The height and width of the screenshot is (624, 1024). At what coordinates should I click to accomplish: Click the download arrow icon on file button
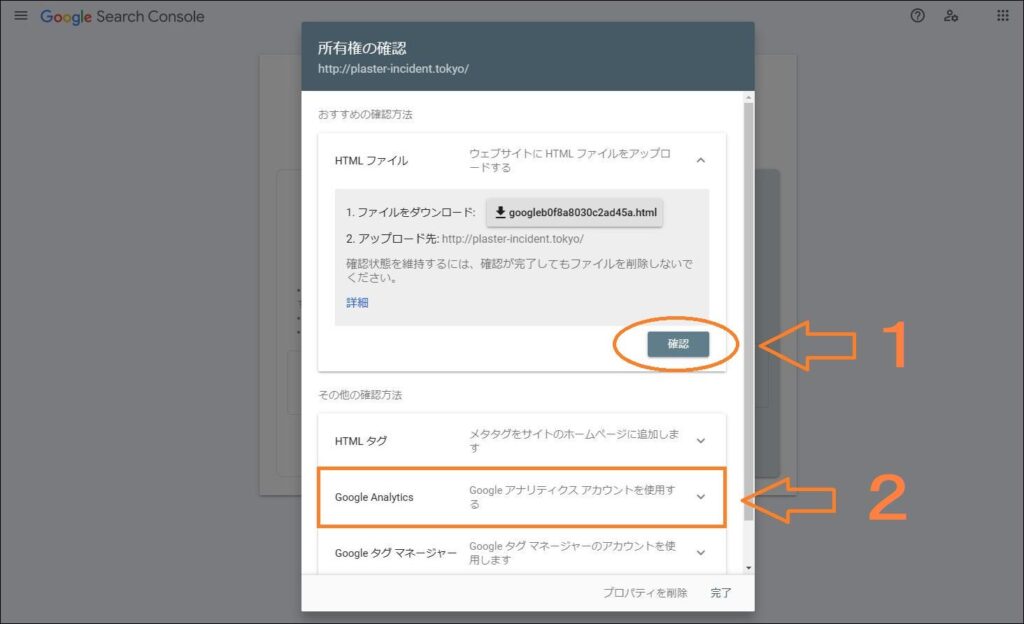(x=500, y=212)
